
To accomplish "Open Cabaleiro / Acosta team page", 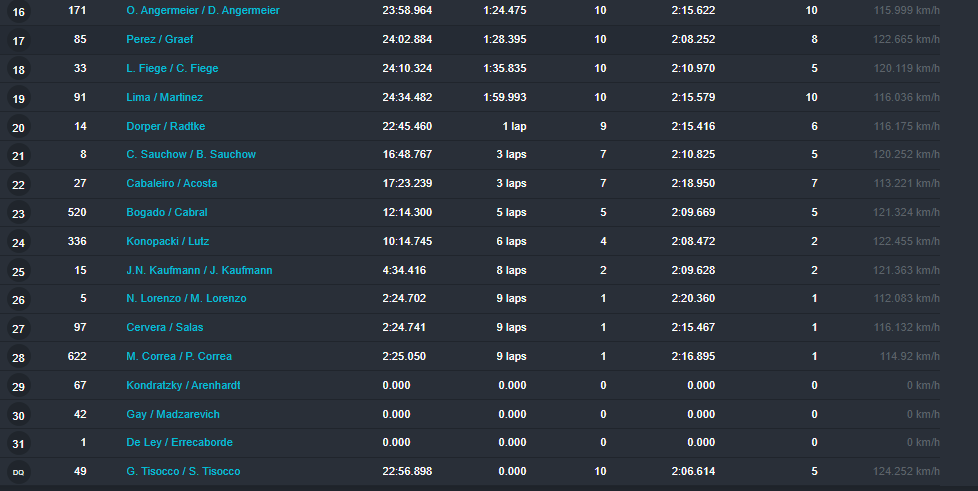I will (x=171, y=183).
